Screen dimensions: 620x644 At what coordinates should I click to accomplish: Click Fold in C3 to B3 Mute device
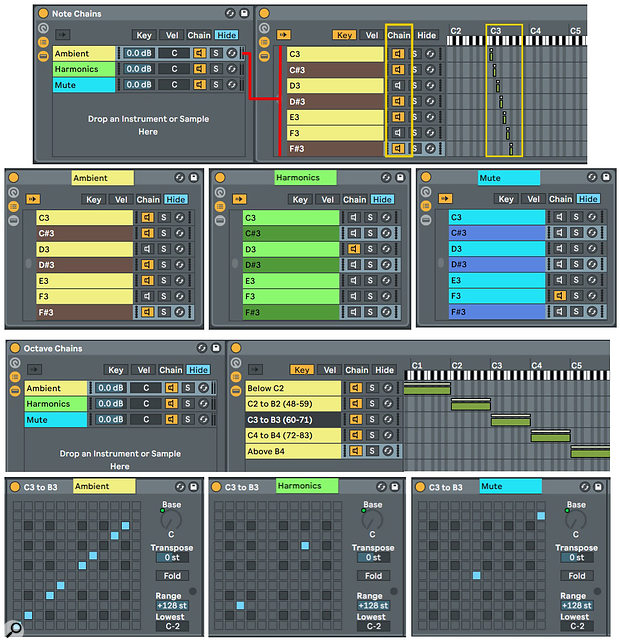576,576
